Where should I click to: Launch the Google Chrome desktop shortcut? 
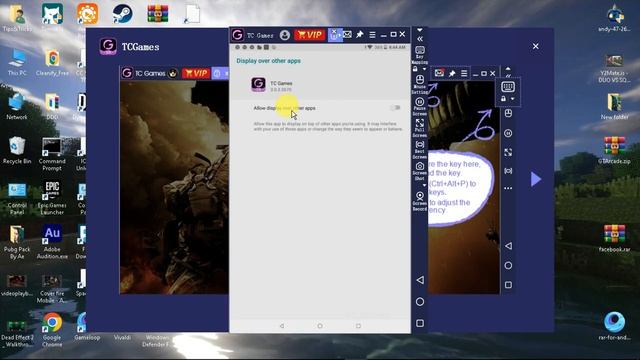(52, 330)
